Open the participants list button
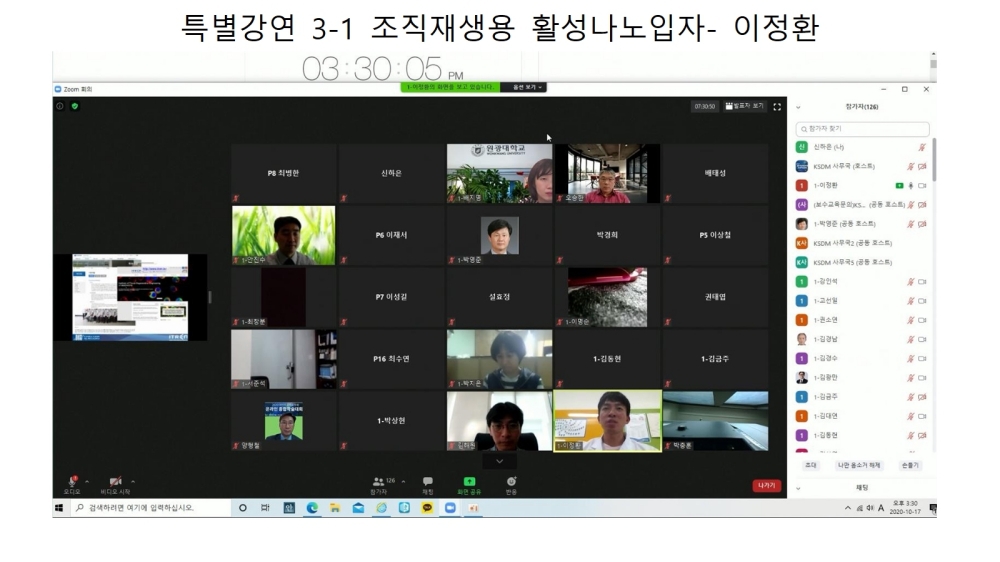This screenshot has height=562, width=1000. 378,482
